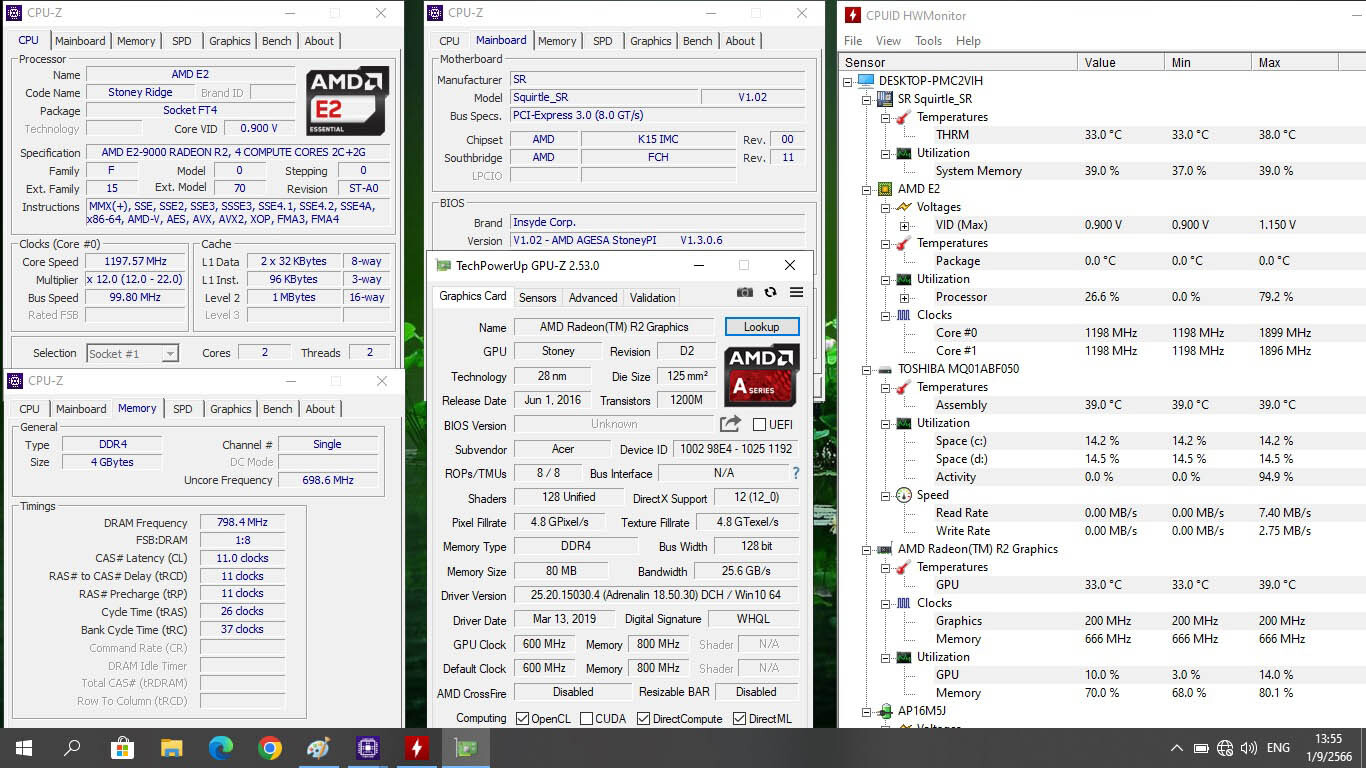
Task: Click the HWMonitor title bar app icon
Action: [x=852, y=15]
